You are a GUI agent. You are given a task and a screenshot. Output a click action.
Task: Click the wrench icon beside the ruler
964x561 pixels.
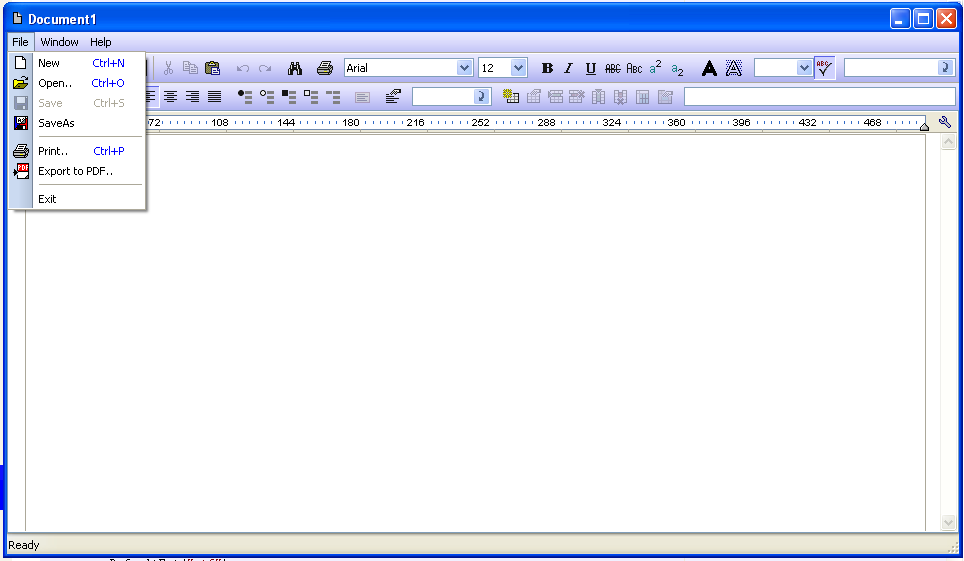[945, 122]
